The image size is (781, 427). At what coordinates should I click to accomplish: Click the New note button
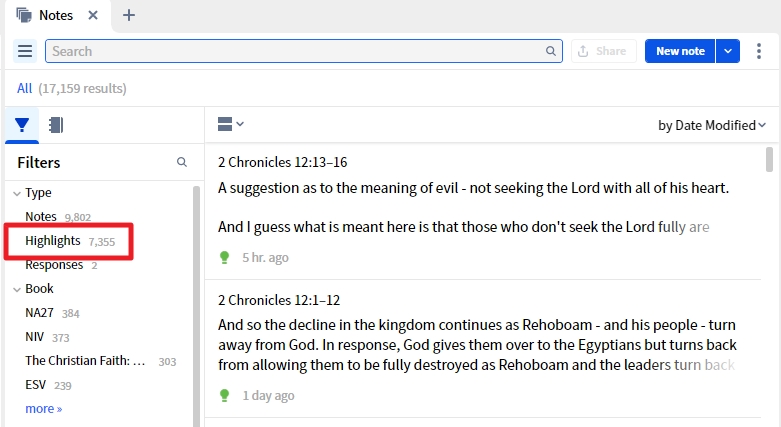point(680,51)
